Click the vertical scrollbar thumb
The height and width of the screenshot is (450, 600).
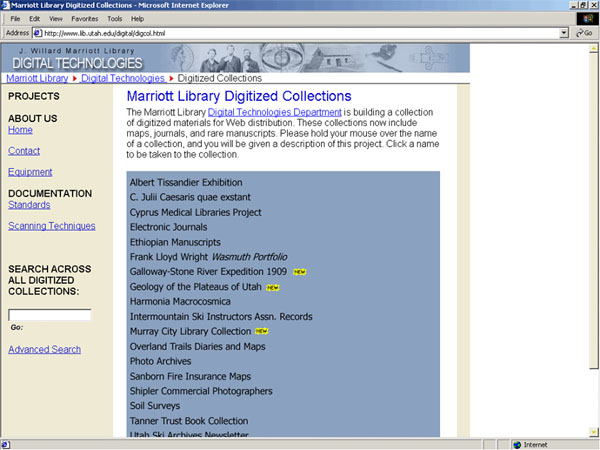(593, 211)
